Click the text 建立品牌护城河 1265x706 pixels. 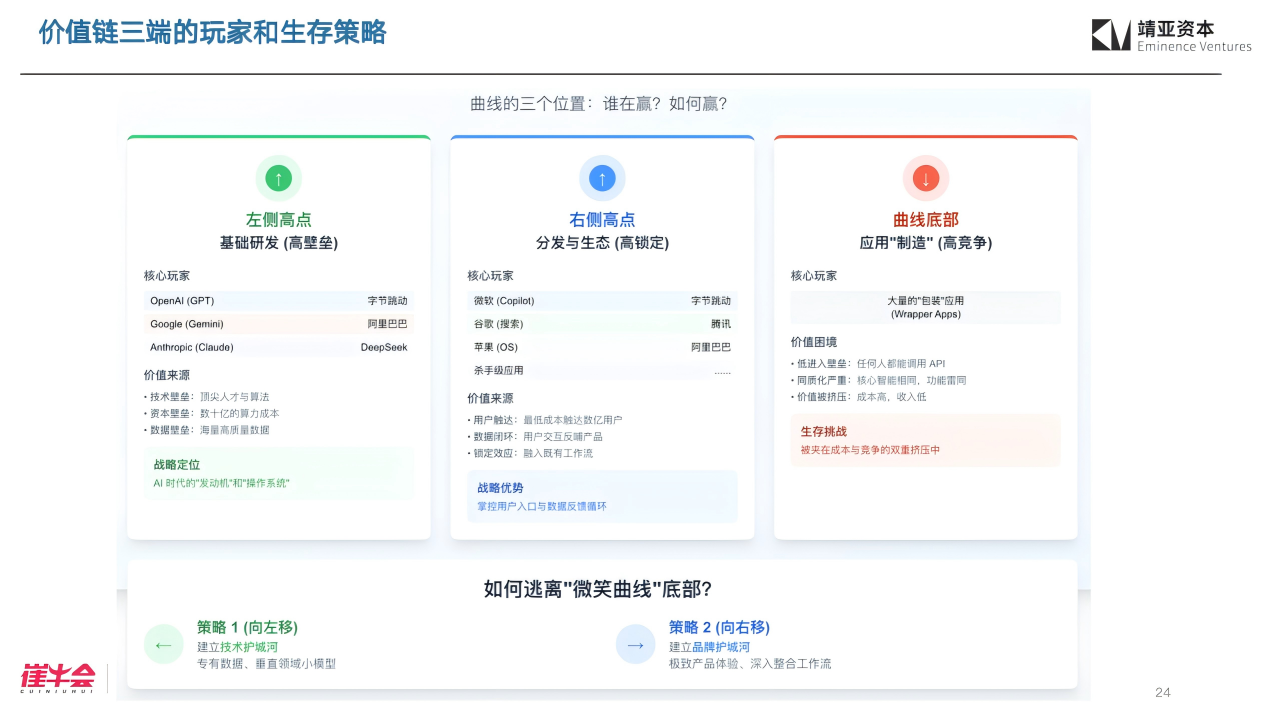click(709, 647)
